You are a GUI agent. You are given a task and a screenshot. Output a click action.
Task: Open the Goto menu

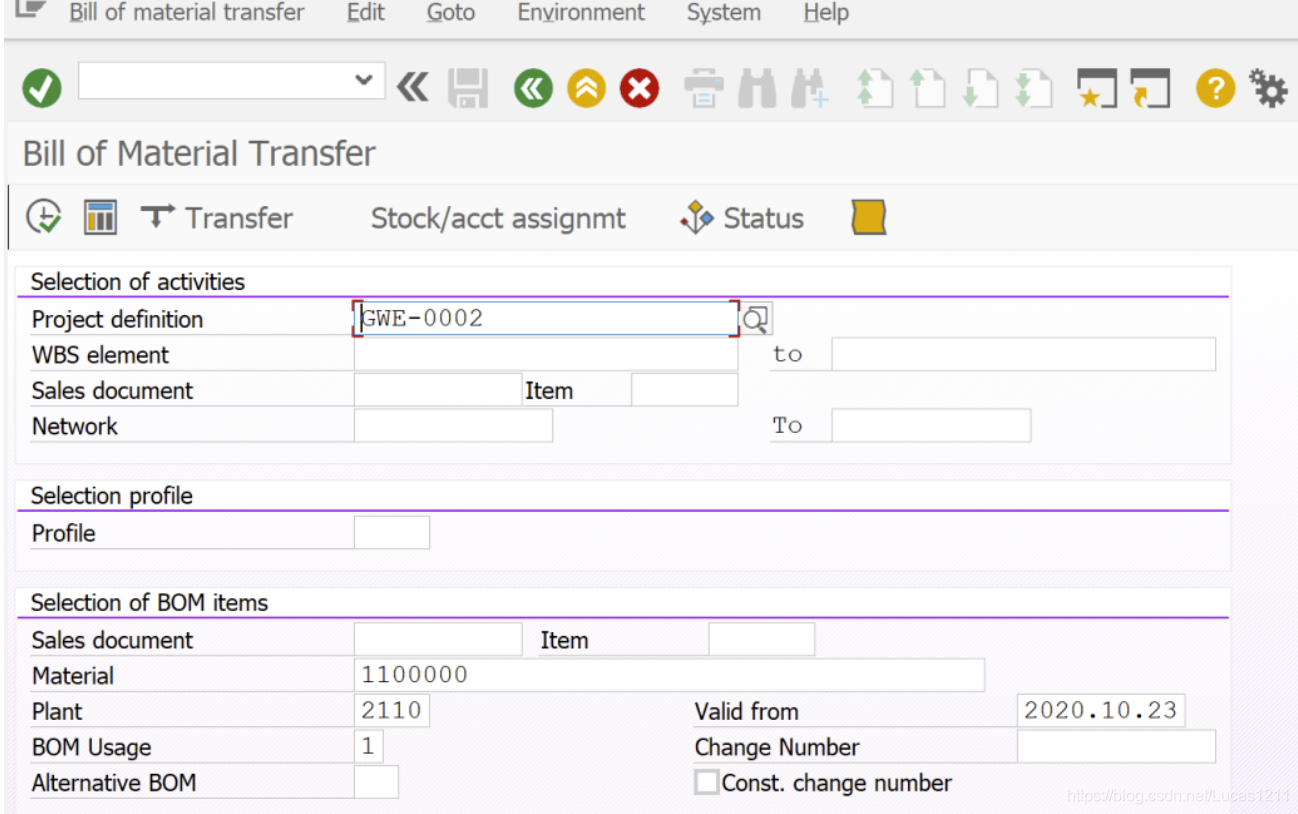point(450,13)
